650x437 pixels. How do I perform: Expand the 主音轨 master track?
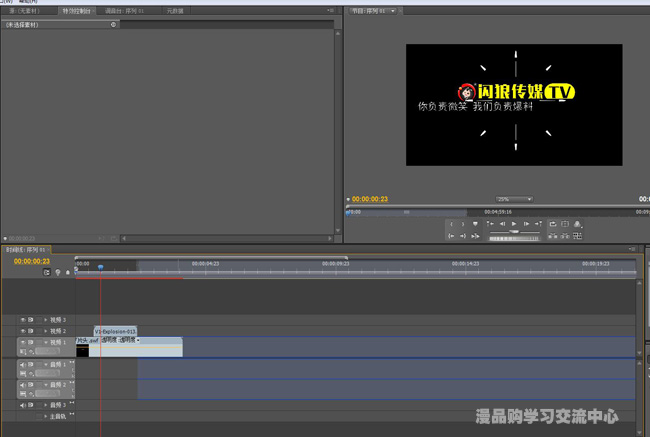[46, 416]
